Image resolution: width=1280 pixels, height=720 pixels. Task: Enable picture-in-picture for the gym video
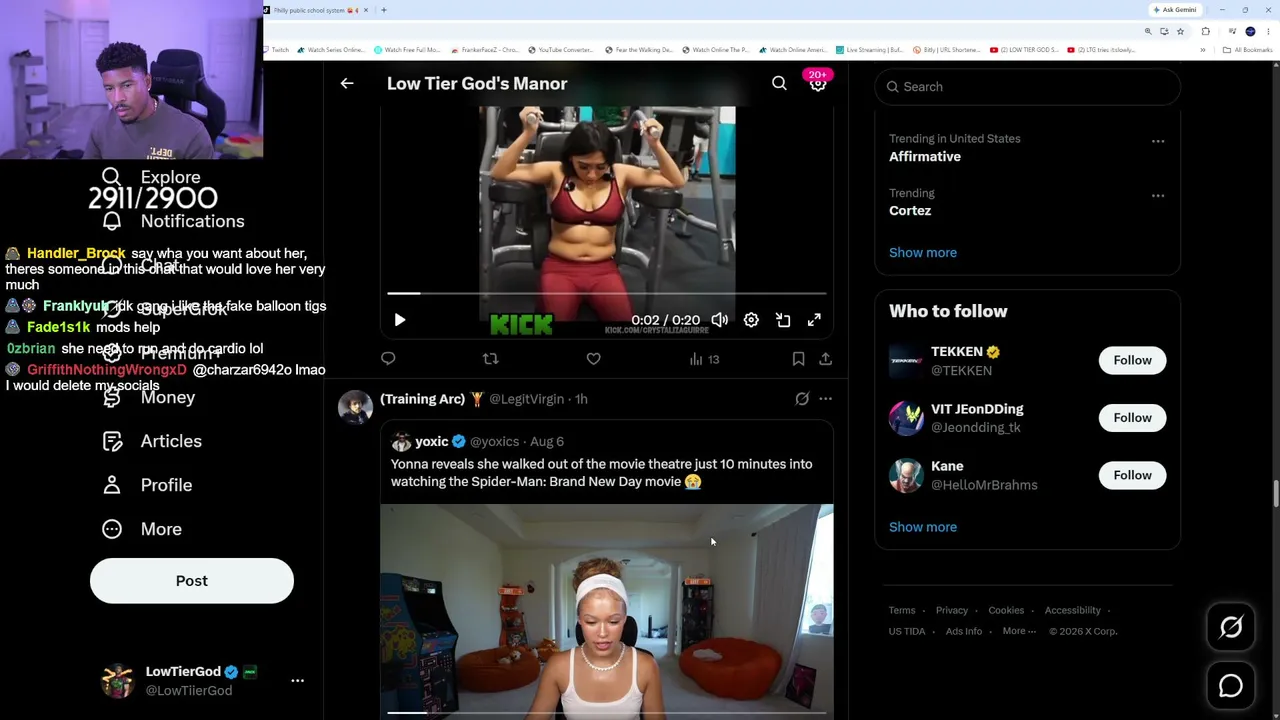(x=783, y=320)
